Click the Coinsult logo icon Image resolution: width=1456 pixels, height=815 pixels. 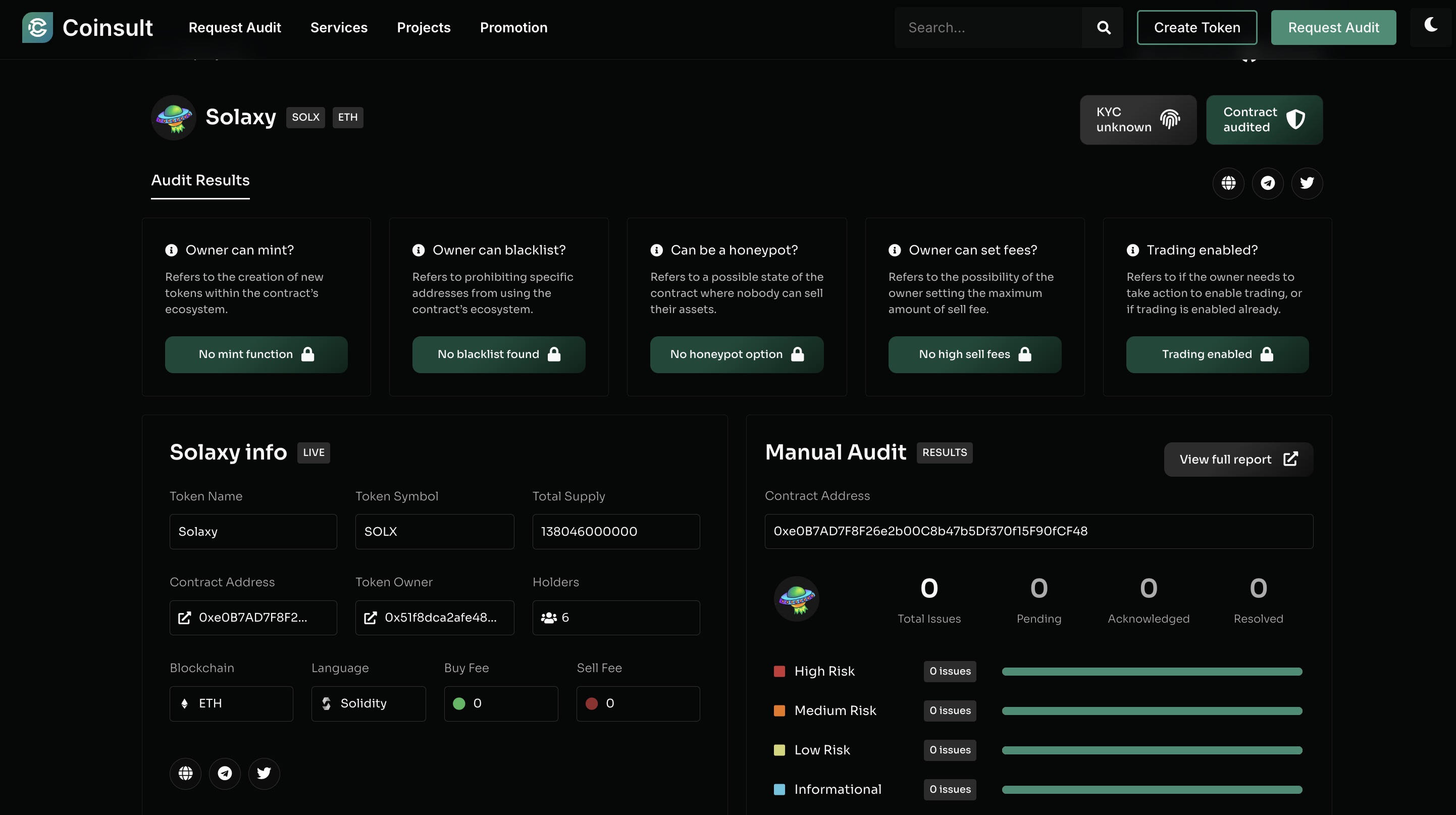(36, 27)
